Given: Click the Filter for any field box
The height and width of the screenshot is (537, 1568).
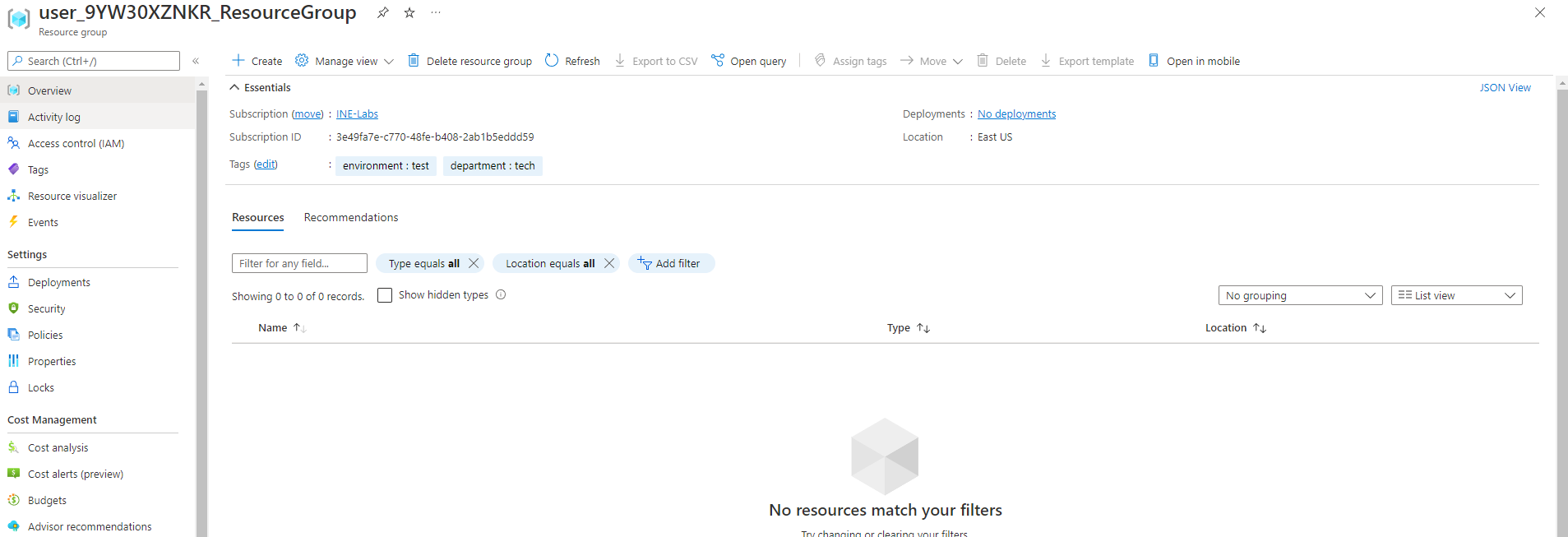Looking at the screenshot, I should 299,263.
